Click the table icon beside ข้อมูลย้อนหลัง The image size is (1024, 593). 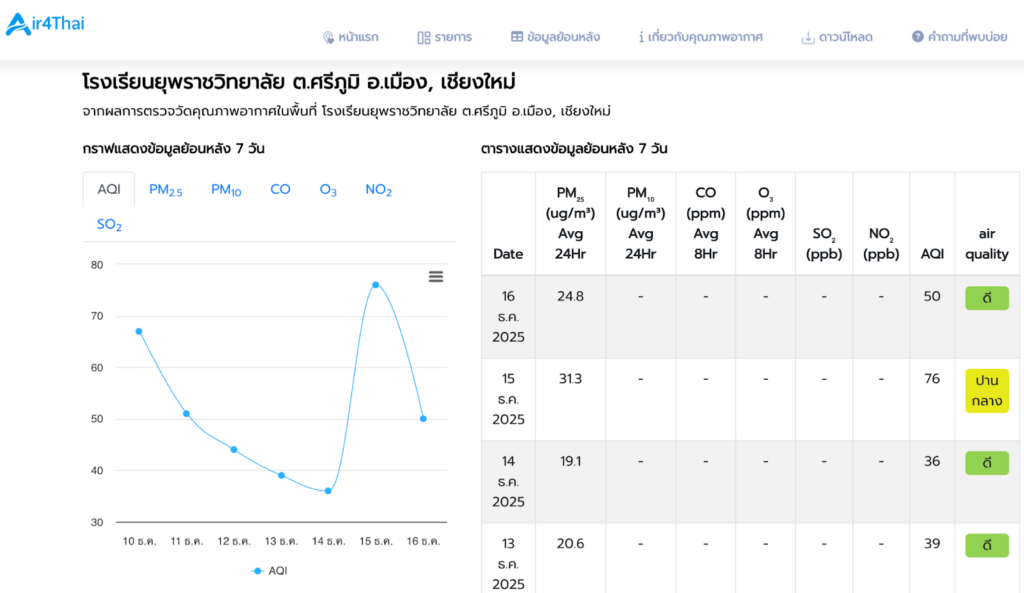click(x=516, y=37)
